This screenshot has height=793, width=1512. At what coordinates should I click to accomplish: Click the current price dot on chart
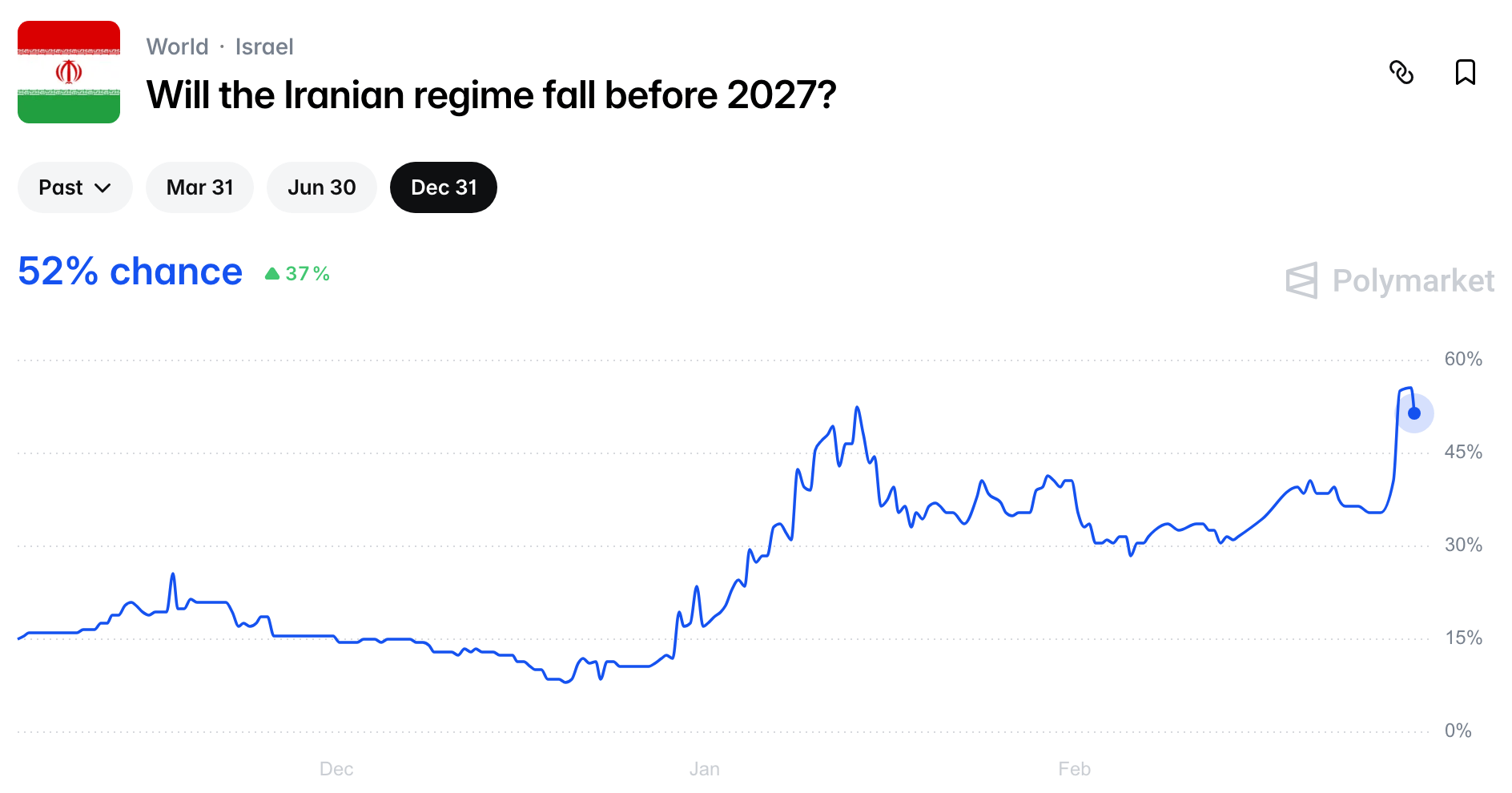coord(1414,413)
